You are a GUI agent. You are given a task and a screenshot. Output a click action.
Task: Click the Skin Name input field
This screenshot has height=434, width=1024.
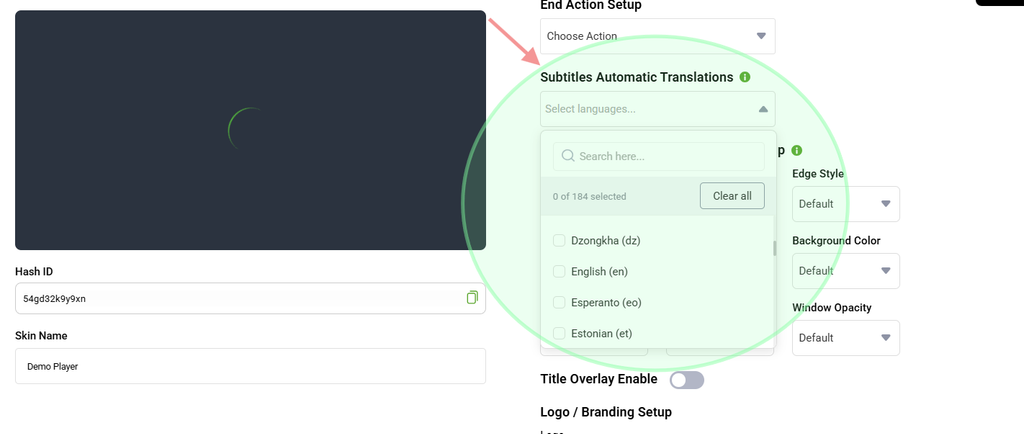[250, 366]
